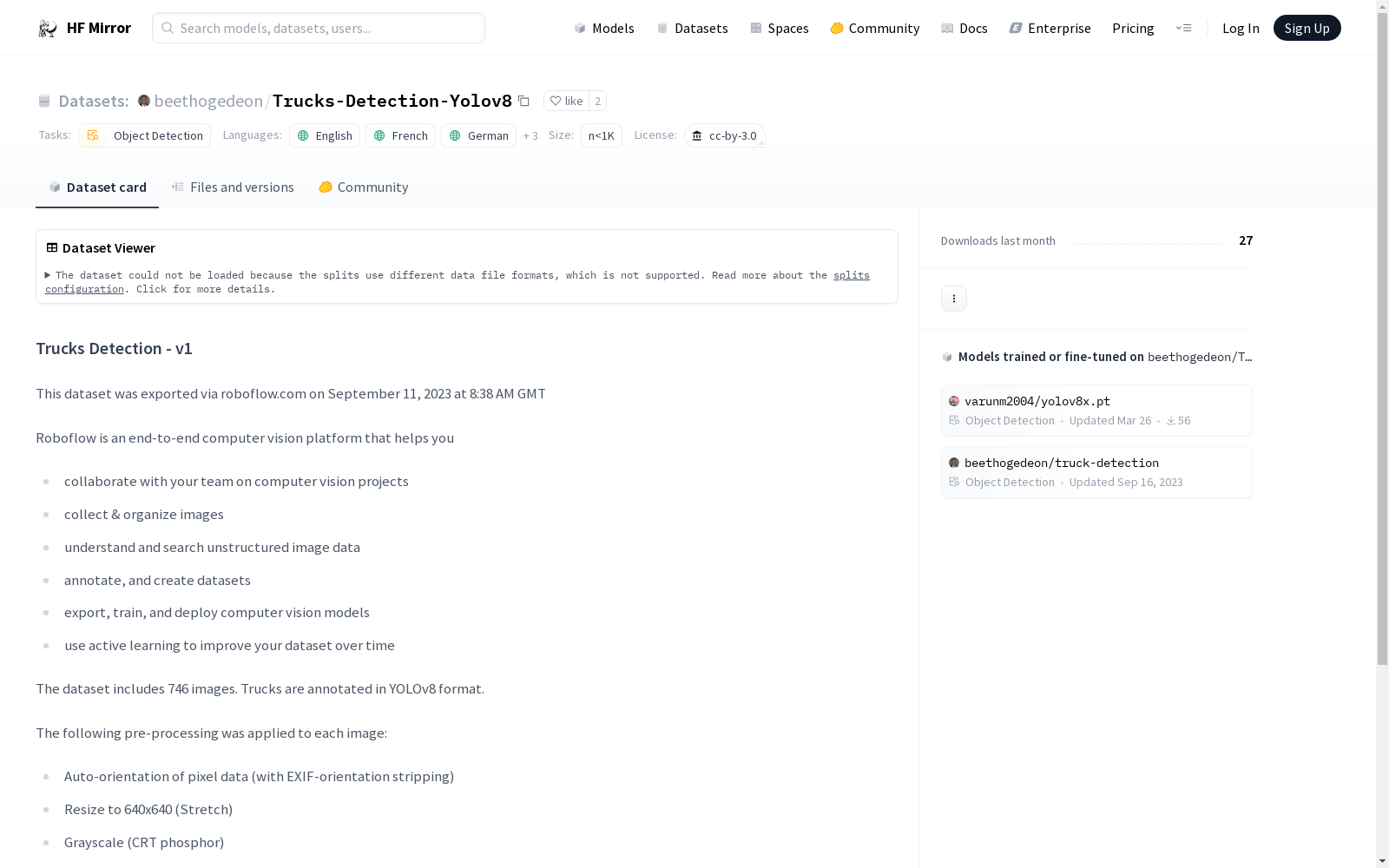Click the Sign Up button
The height and width of the screenshot is (868, 1389).
tap(1307, 28)
